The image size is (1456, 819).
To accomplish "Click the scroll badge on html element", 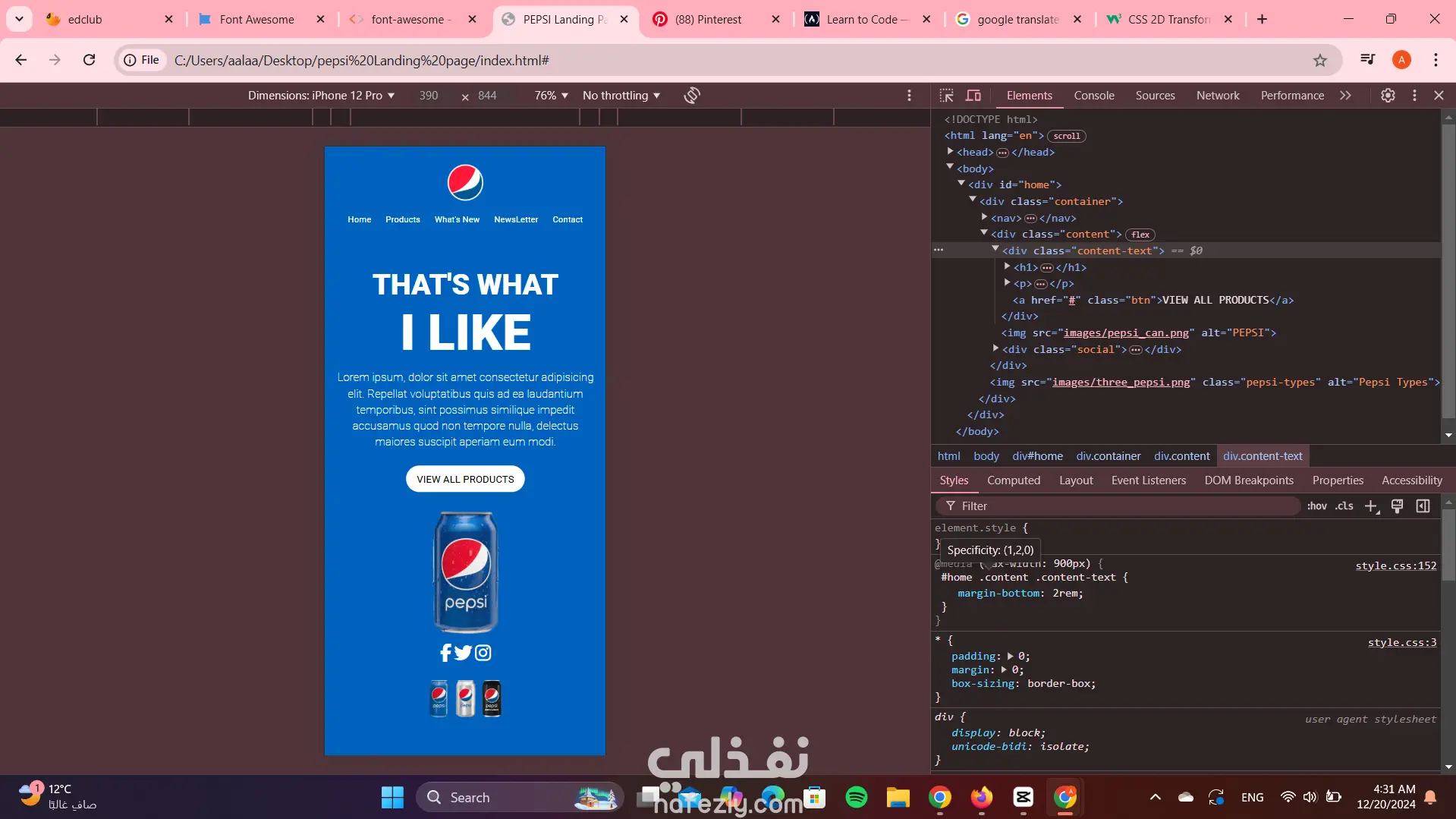I will [x=1066, y=136].
